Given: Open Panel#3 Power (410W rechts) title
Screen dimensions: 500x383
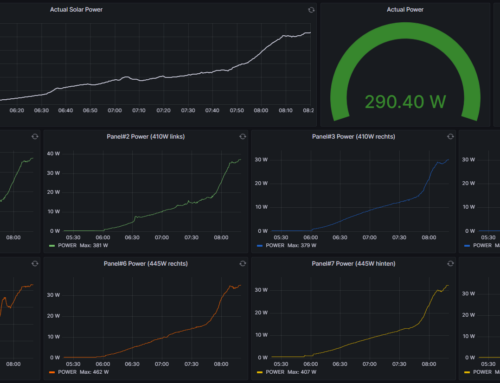Looking at the screenshot, I should (x=353, y=136).
